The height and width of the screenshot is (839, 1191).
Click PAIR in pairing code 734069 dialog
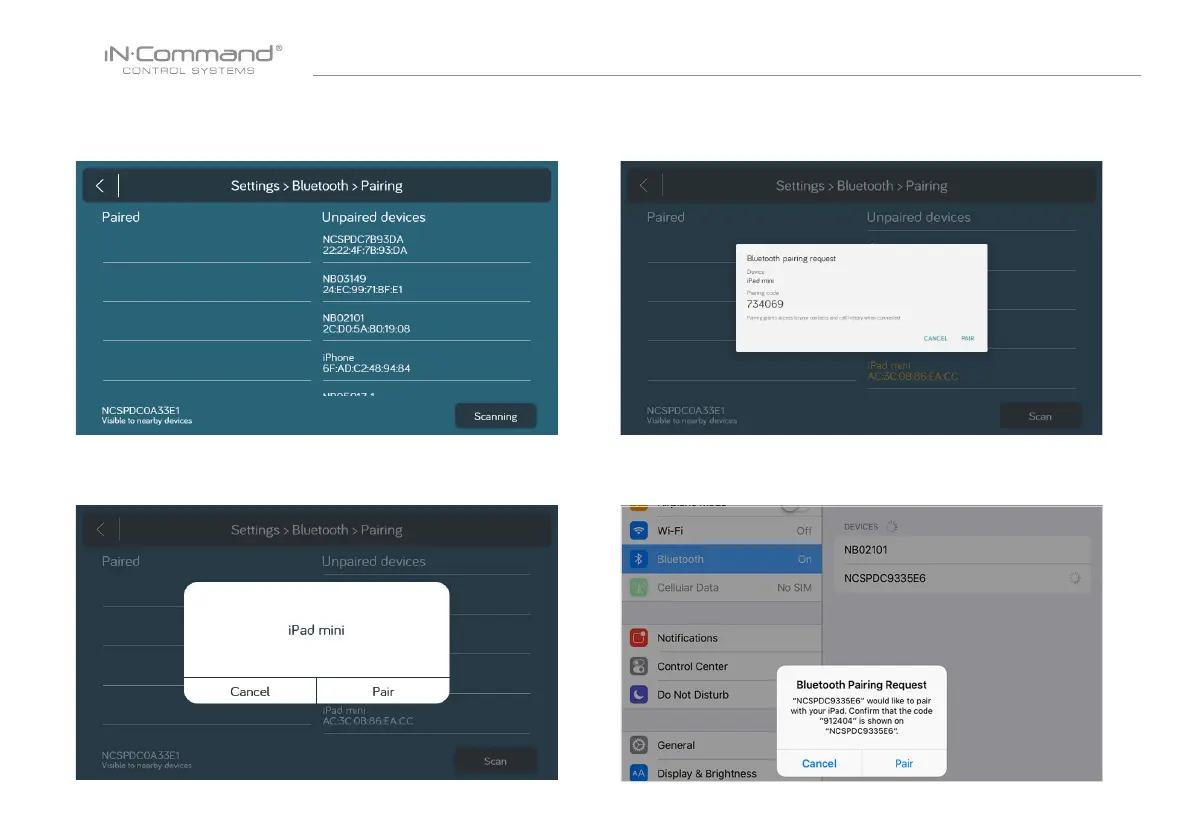click(968, 339)
